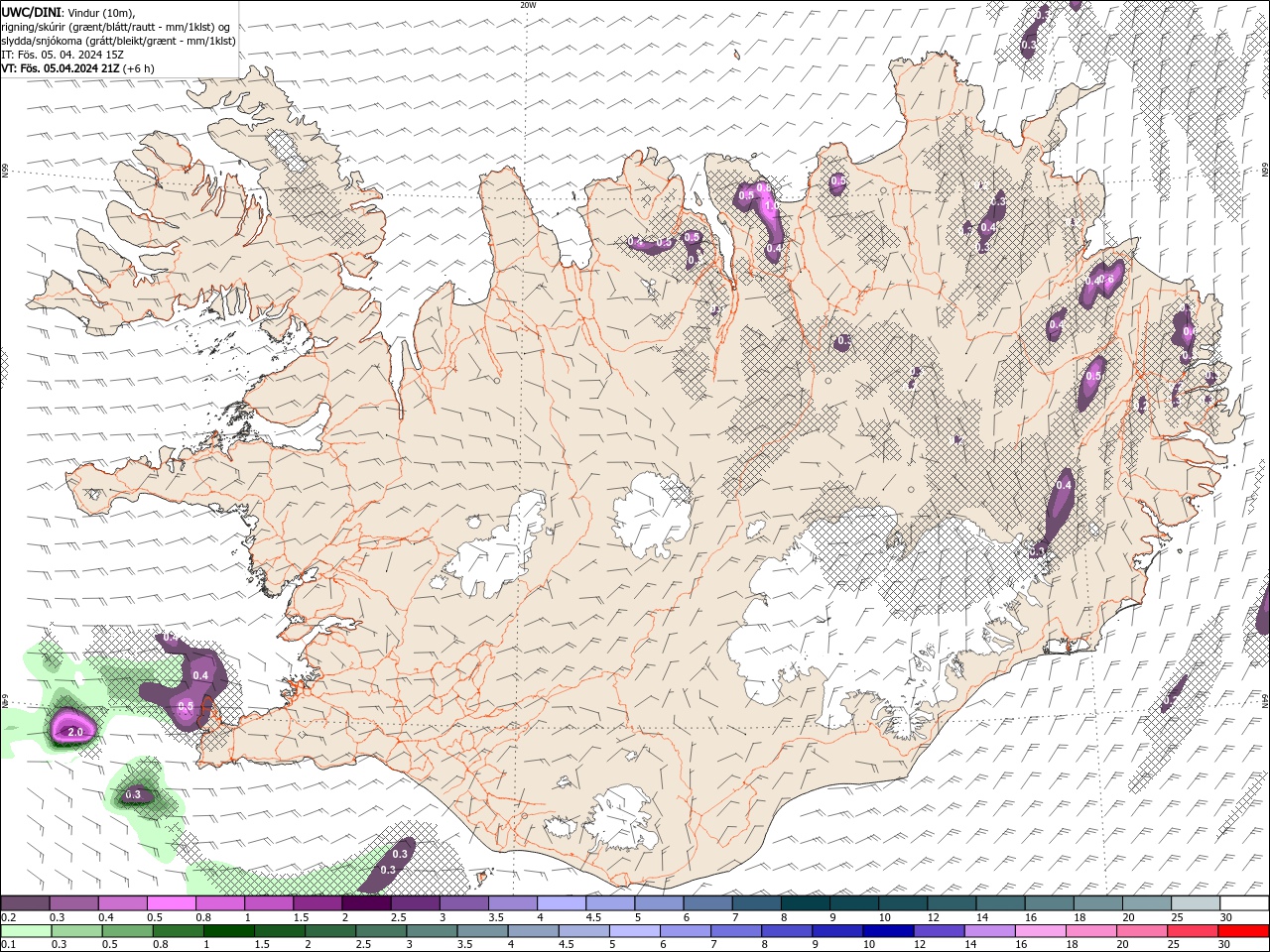Screen dimensions: 1270x952
Task: Click the '1.0' precipitation value on the map
Action: tap(771, 205)
